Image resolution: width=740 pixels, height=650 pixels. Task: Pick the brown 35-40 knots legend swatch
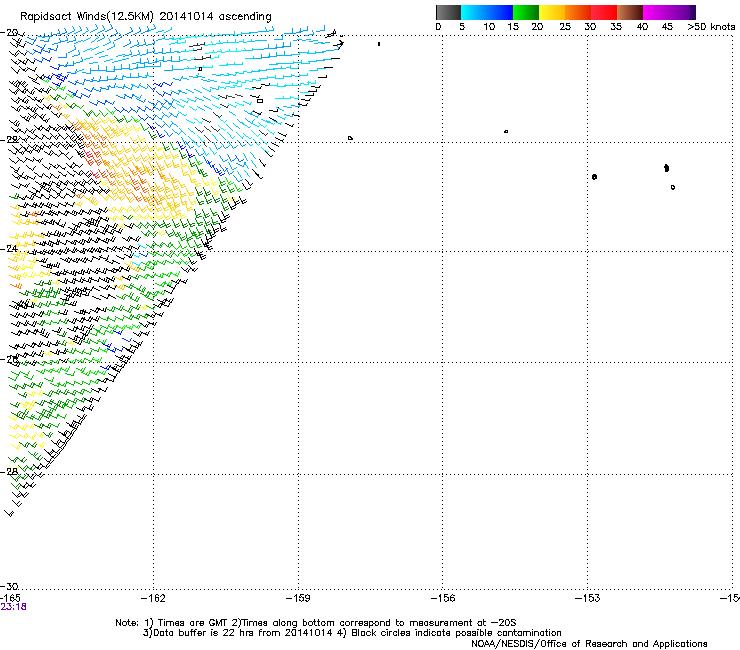point(630,12)
